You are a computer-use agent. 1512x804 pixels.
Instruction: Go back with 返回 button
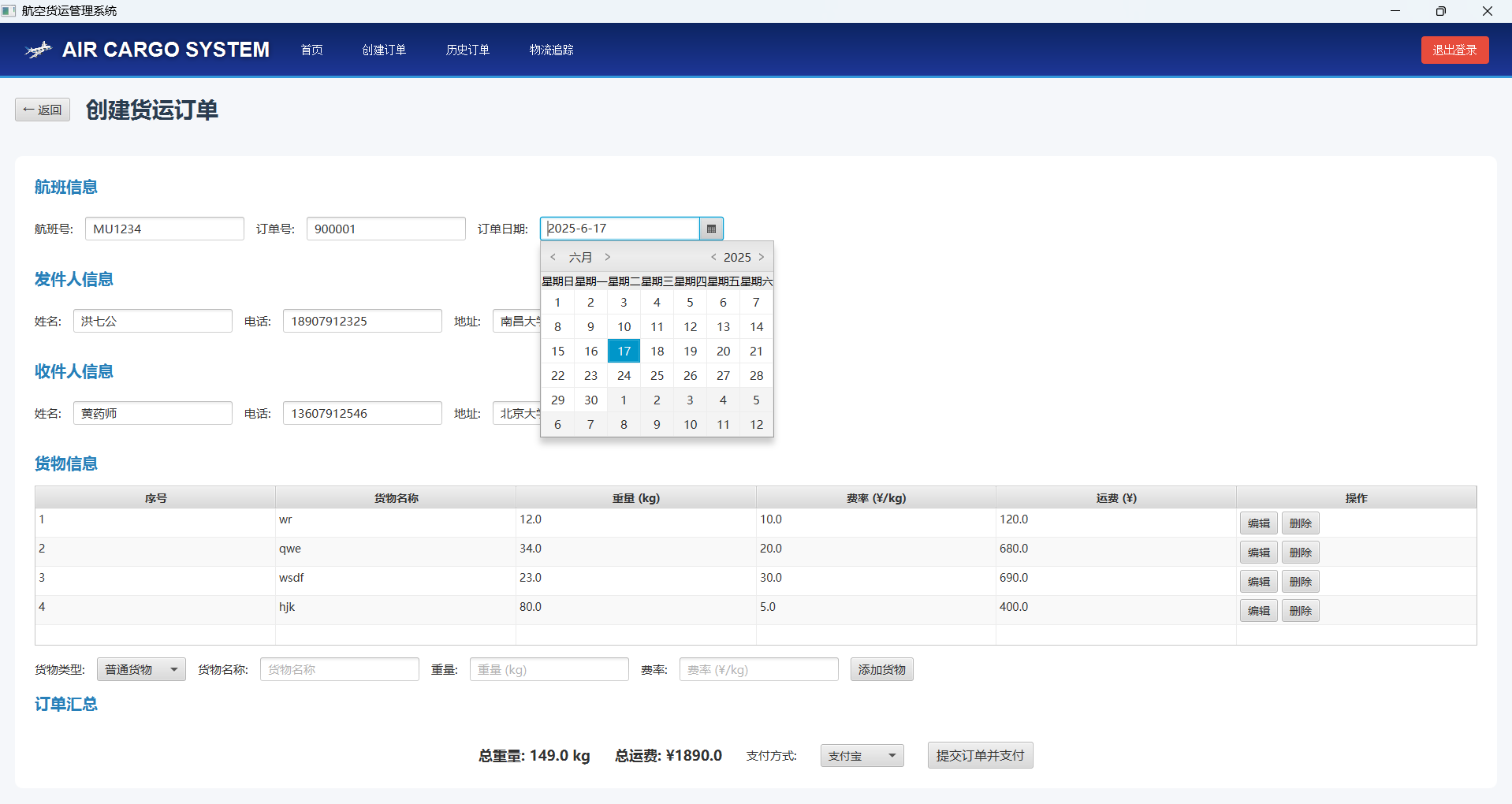coord(43,110)
